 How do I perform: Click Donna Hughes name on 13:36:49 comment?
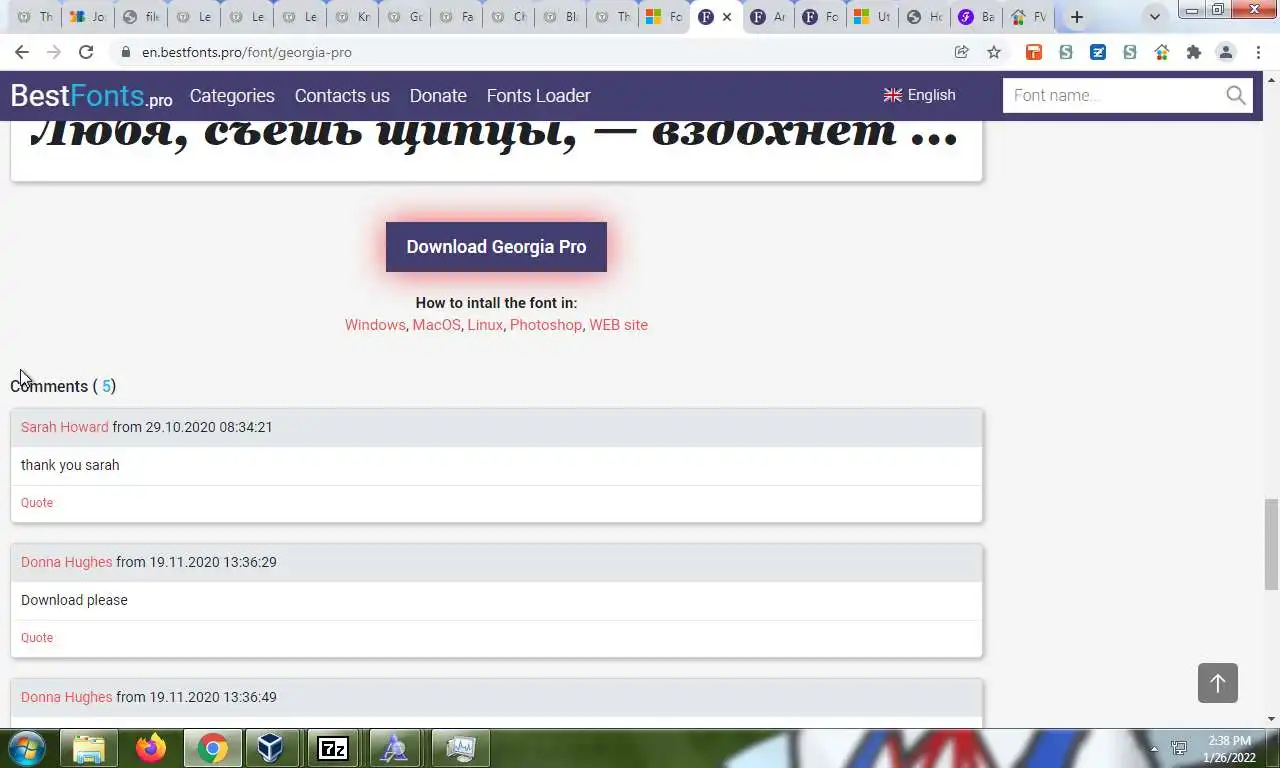(67, 697)
